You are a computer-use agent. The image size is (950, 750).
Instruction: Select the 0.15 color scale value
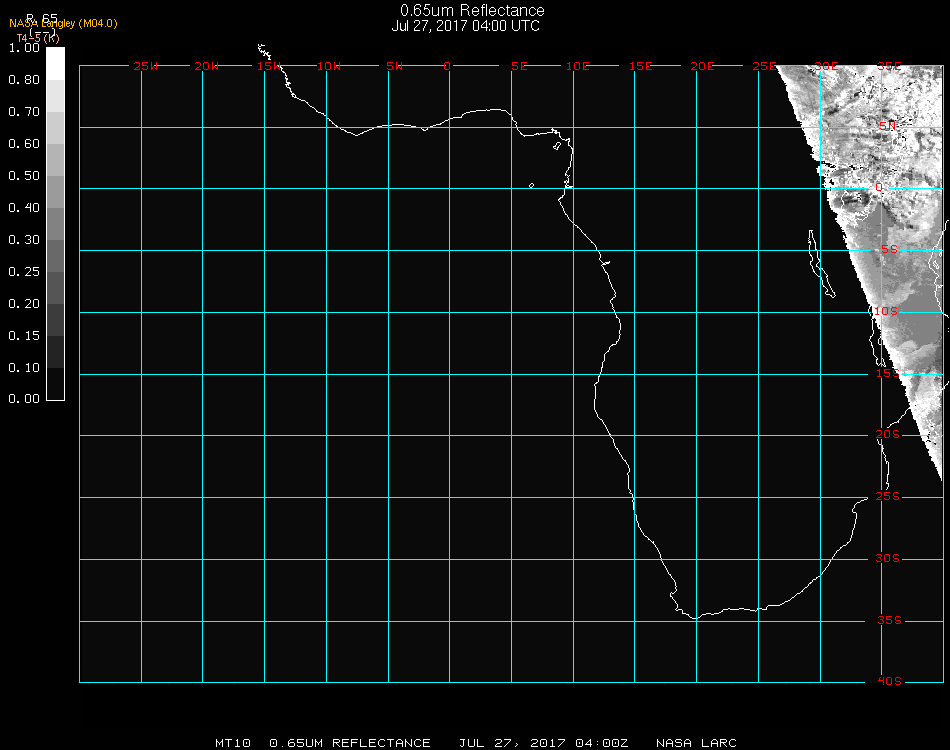pos(24,336)
